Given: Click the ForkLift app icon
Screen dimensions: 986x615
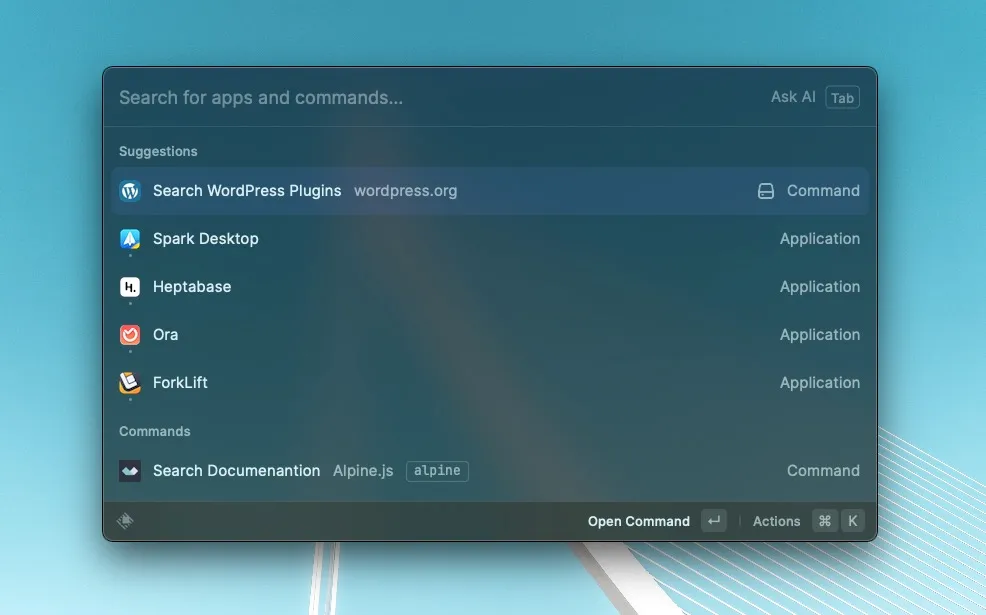Looking at the screenshot, I should 130,383.
